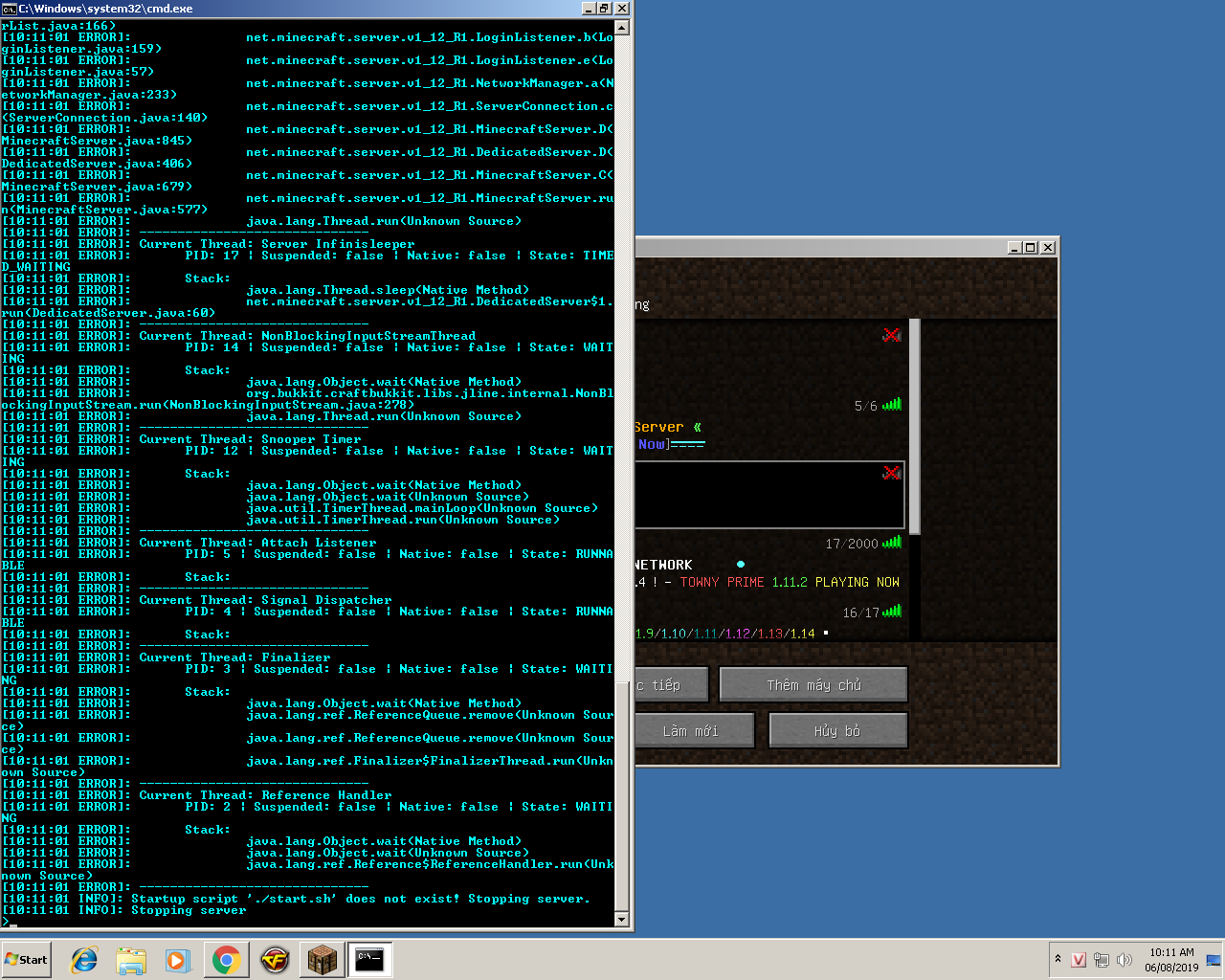Open the network tray icon
The width and height of the screenshot is (1225, 980).
click(1102, 960)
